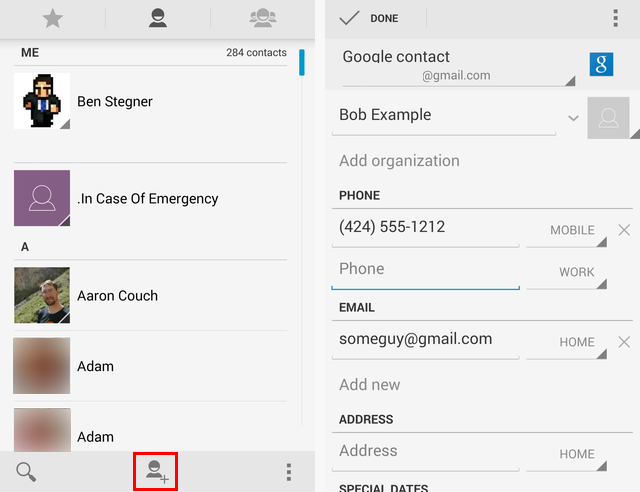Tap Add new under Email
This screenshot has height=492, width=640.
369,385
